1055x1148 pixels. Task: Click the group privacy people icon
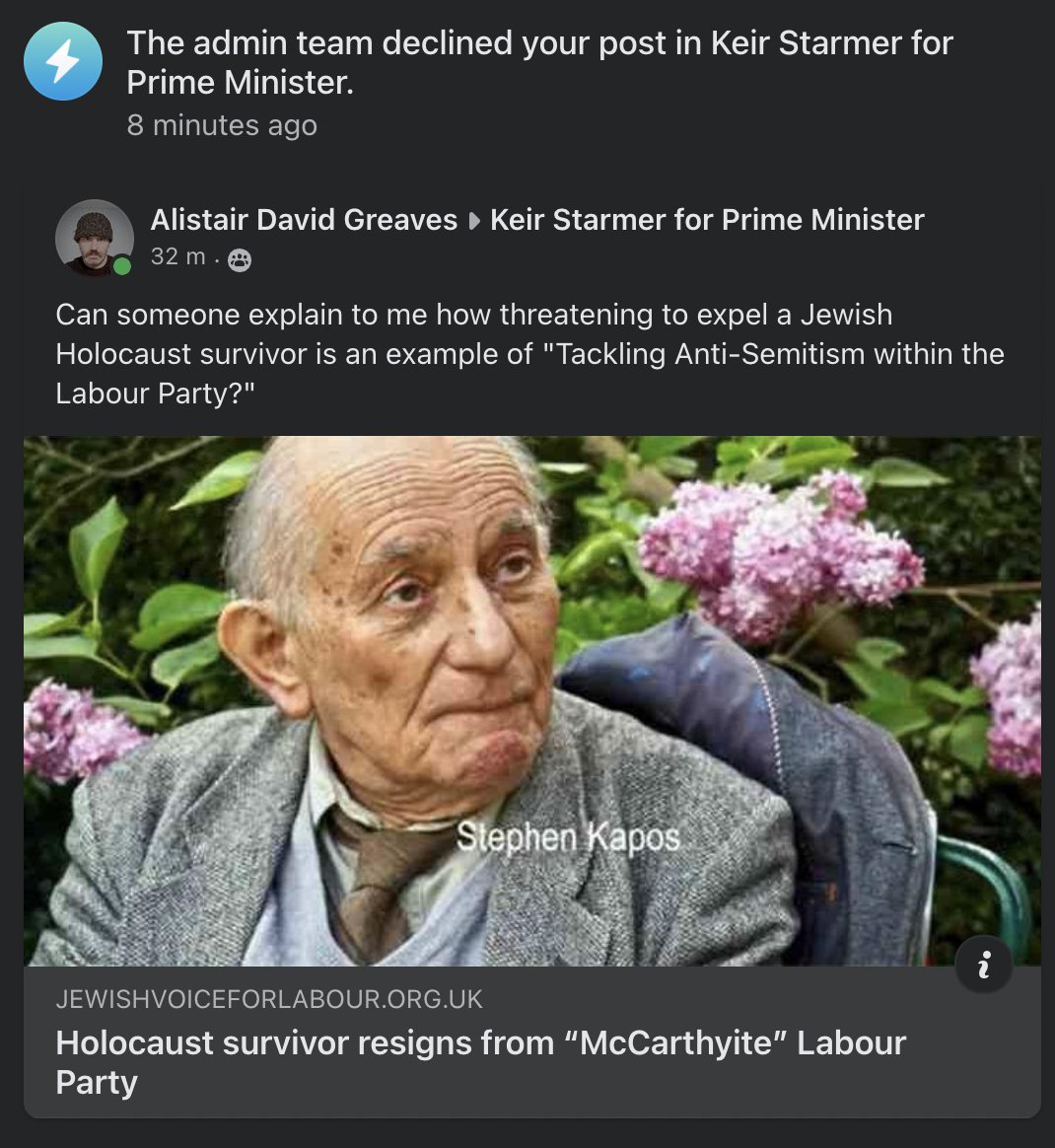tap(240, 259)
